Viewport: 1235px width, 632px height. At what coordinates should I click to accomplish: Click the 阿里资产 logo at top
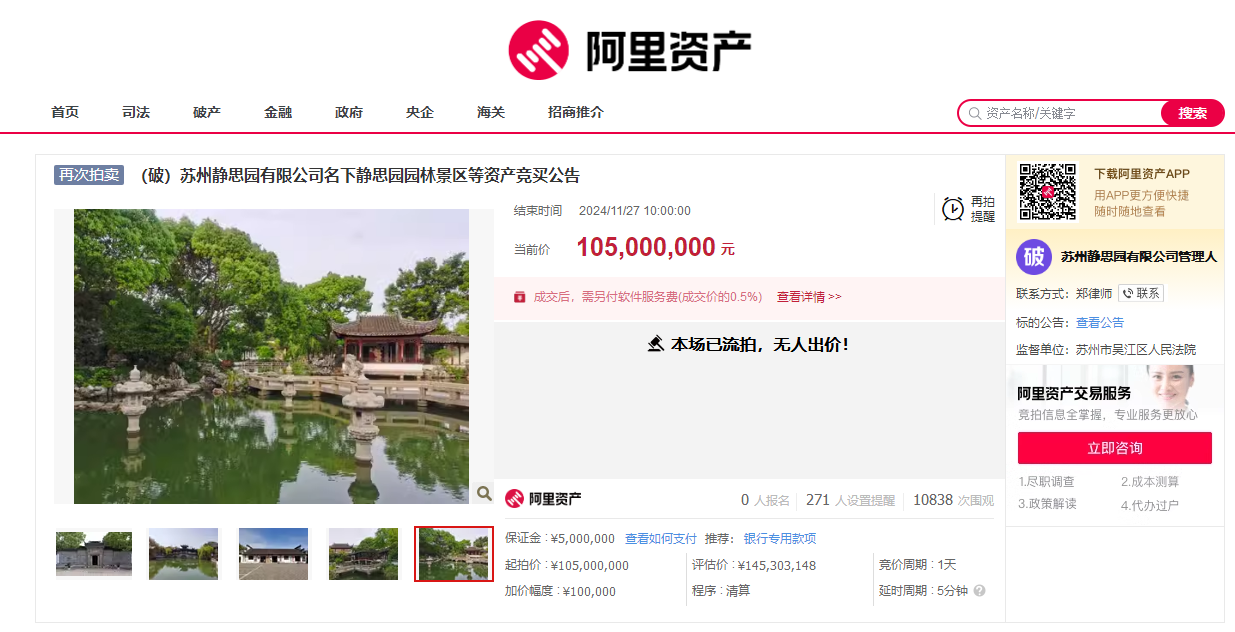coord(629,50)
